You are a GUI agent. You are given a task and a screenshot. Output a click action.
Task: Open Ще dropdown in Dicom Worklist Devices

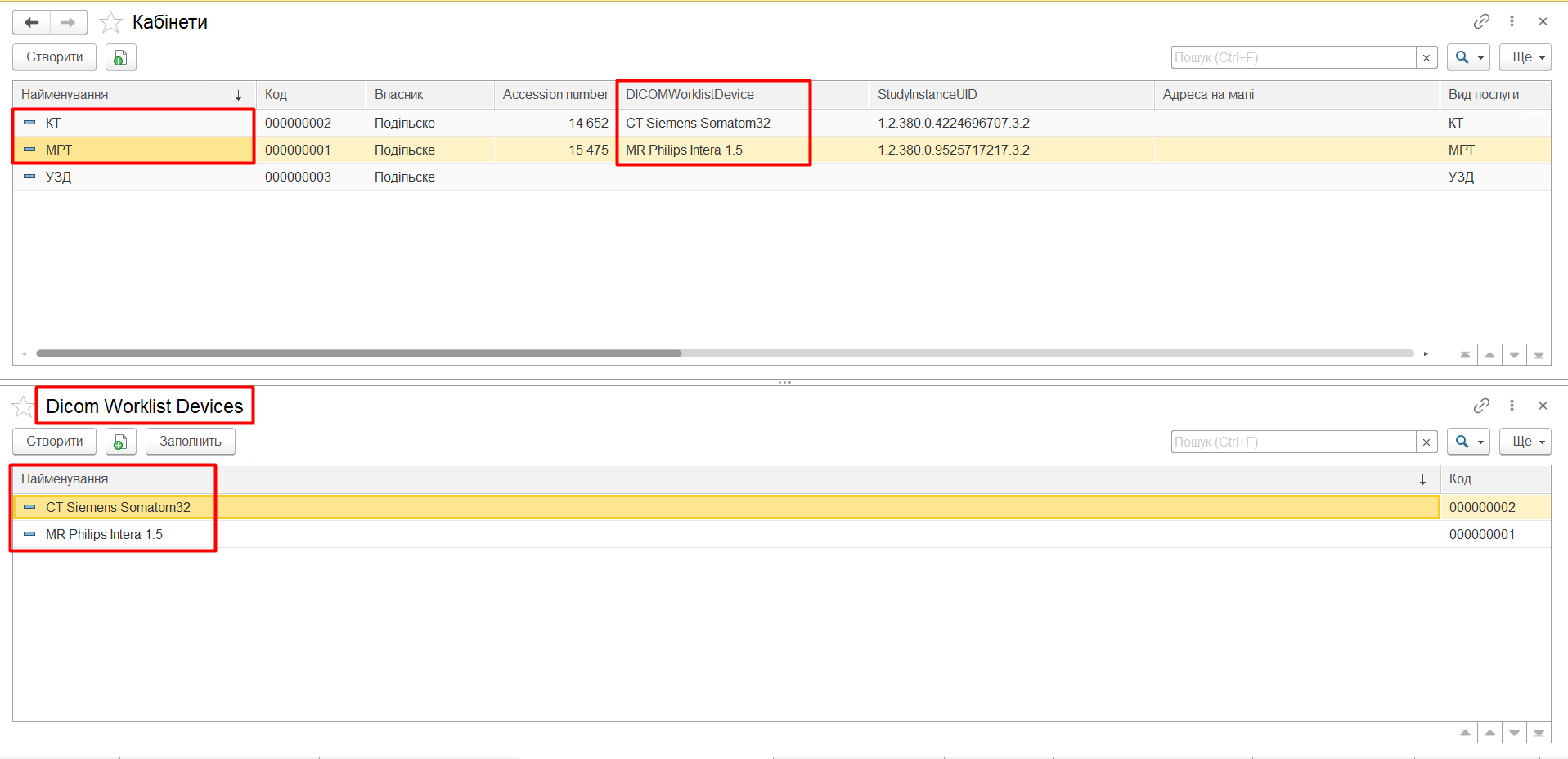[1525, 442]
